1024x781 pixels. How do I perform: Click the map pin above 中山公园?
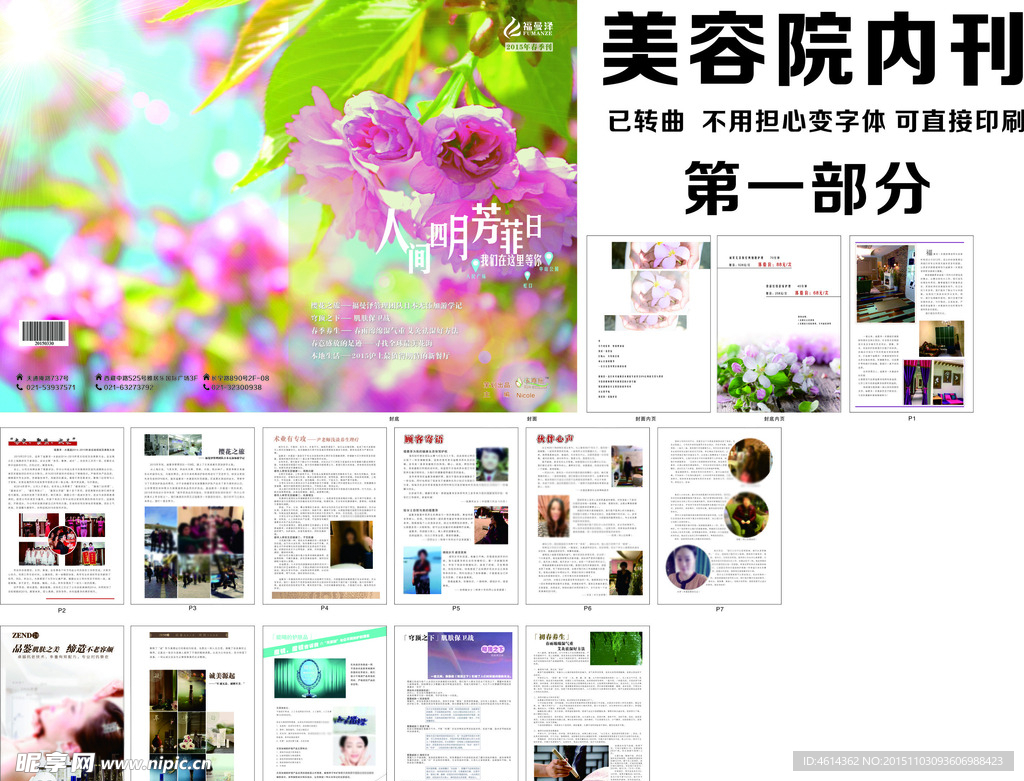pyautogui.click(x=550, y=259)
